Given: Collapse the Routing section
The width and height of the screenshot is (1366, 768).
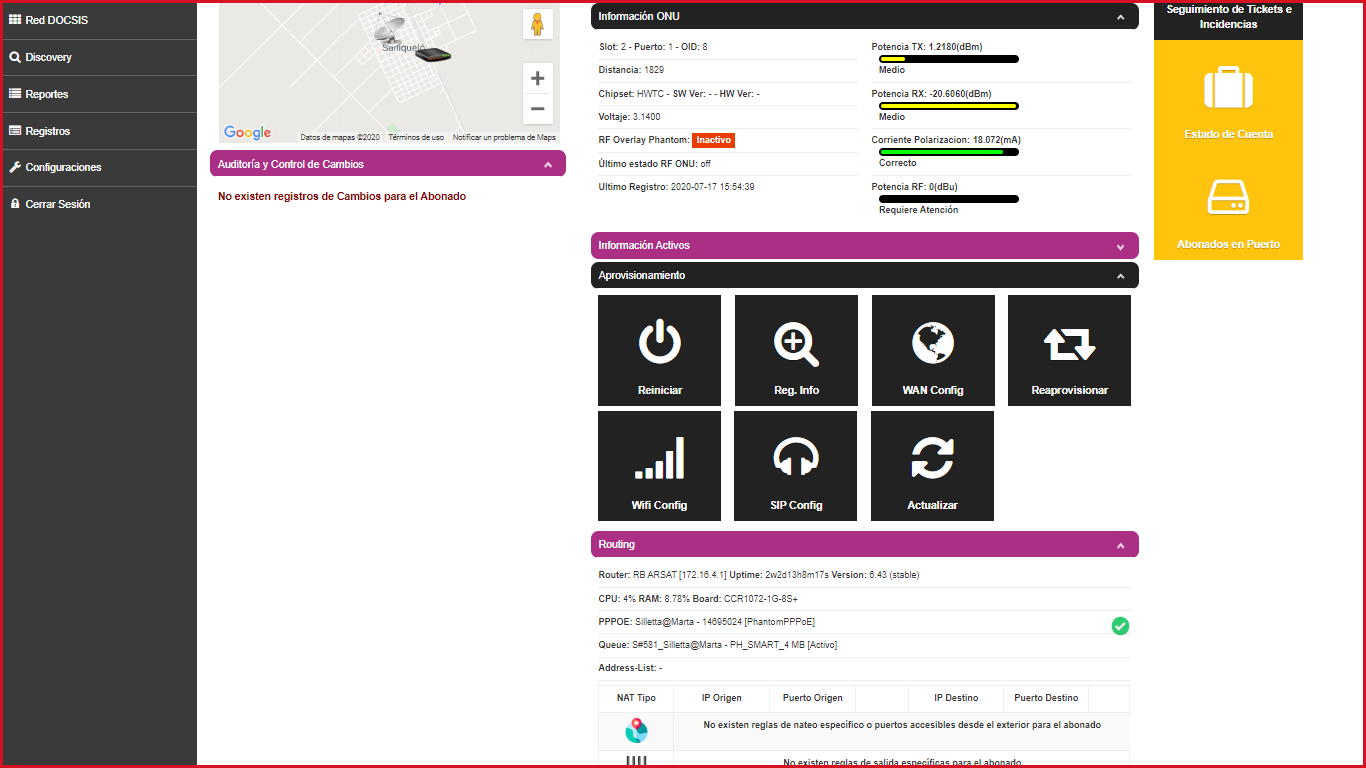Looking at the screenshot, I should [1120, 545].
